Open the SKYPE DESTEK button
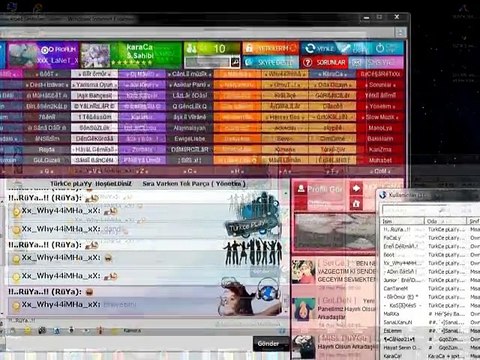This screenshot has width=480, height=360. [270, 62]
